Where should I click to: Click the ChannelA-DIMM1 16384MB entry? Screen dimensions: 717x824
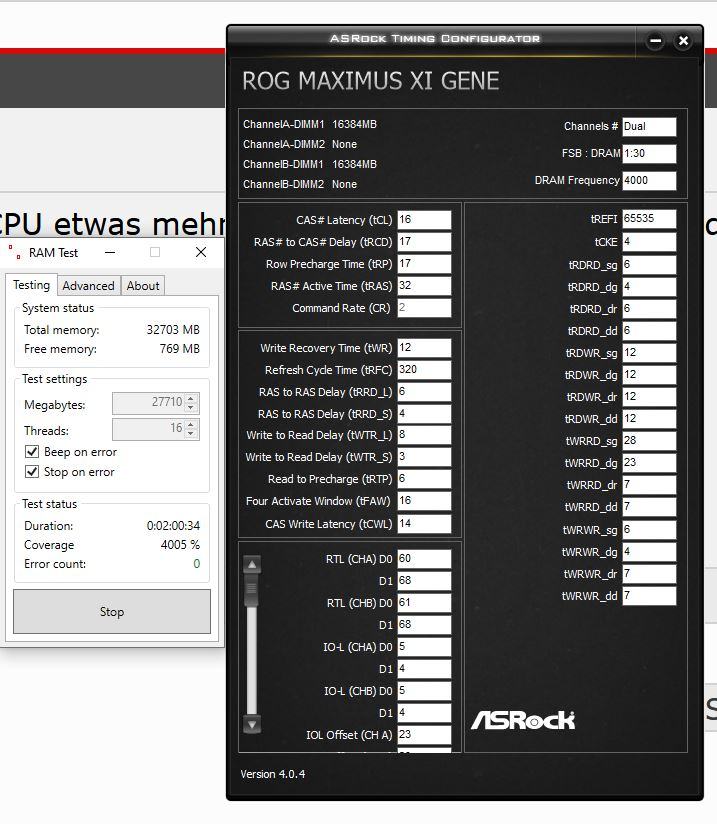pyautogui.click(x=310, y=125)
